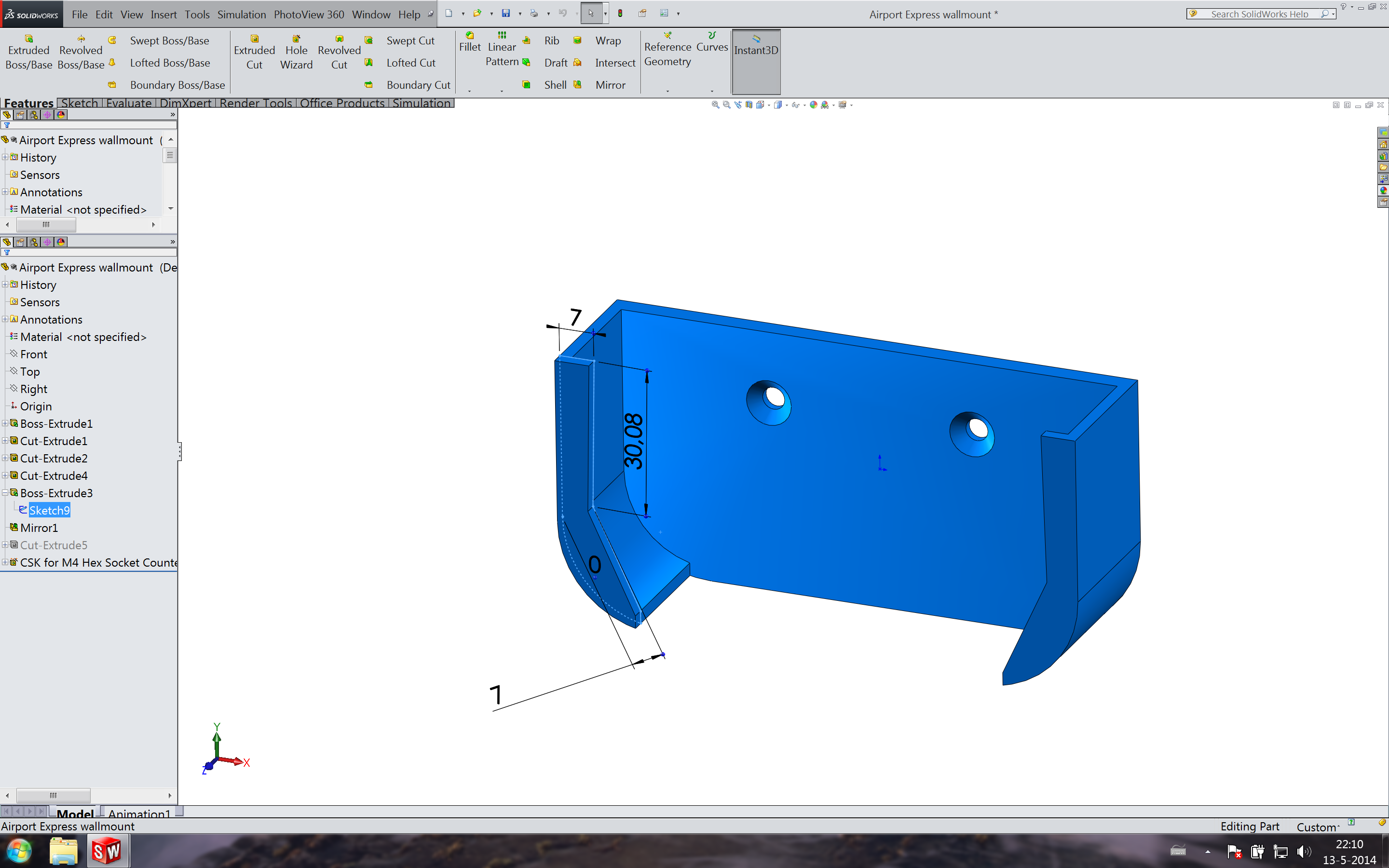1389x868 pixels.
Task: Click the Rebuild traffic light icon
Action: click(x=620, y=13)
